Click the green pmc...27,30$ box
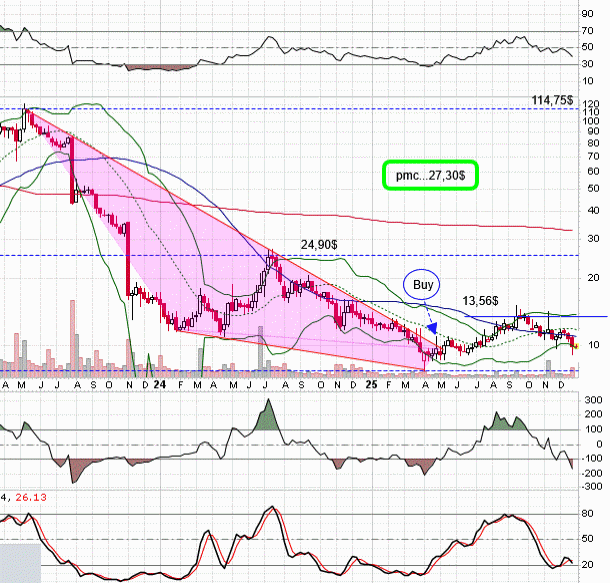Image resolution: width=610 pixels, height=583 pixels. pyautogui.click(x=433, y=175)
